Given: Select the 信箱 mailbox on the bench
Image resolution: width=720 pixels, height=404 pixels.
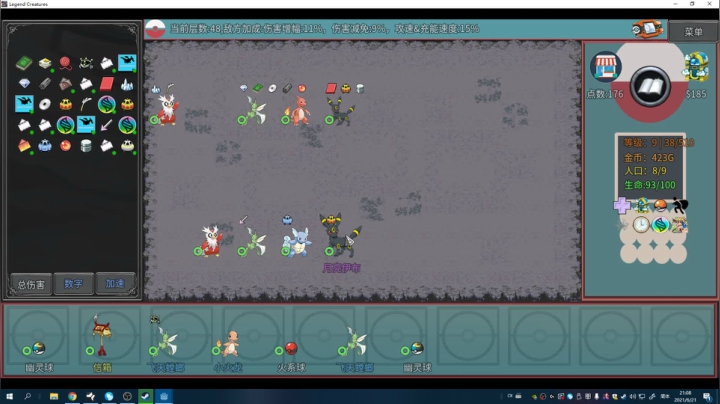Looking at the screenshot, I should coord(102,337).
